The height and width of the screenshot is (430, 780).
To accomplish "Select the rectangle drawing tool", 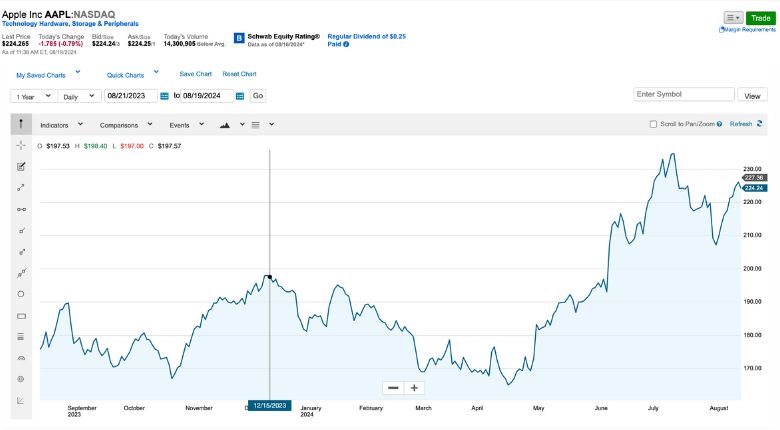I will (x=21, y=316).
